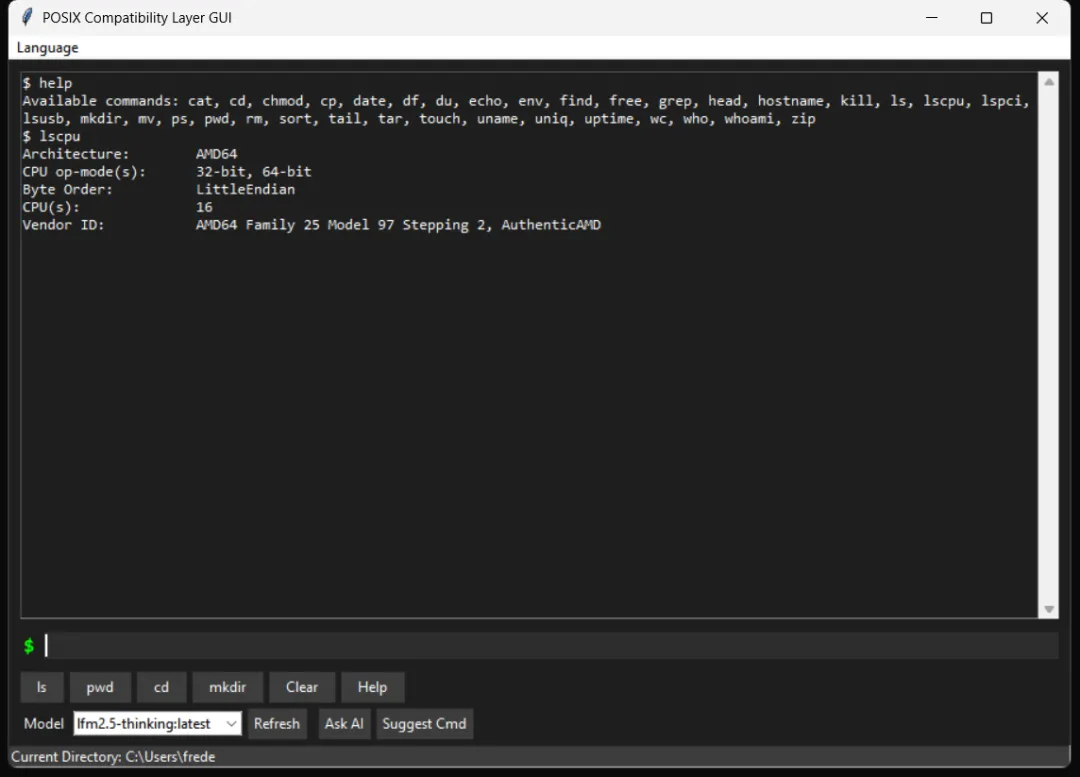Click the 'CPU op-mode(s):' label
The height and width of the screenshot is (777, 1080).
(84, 172)
